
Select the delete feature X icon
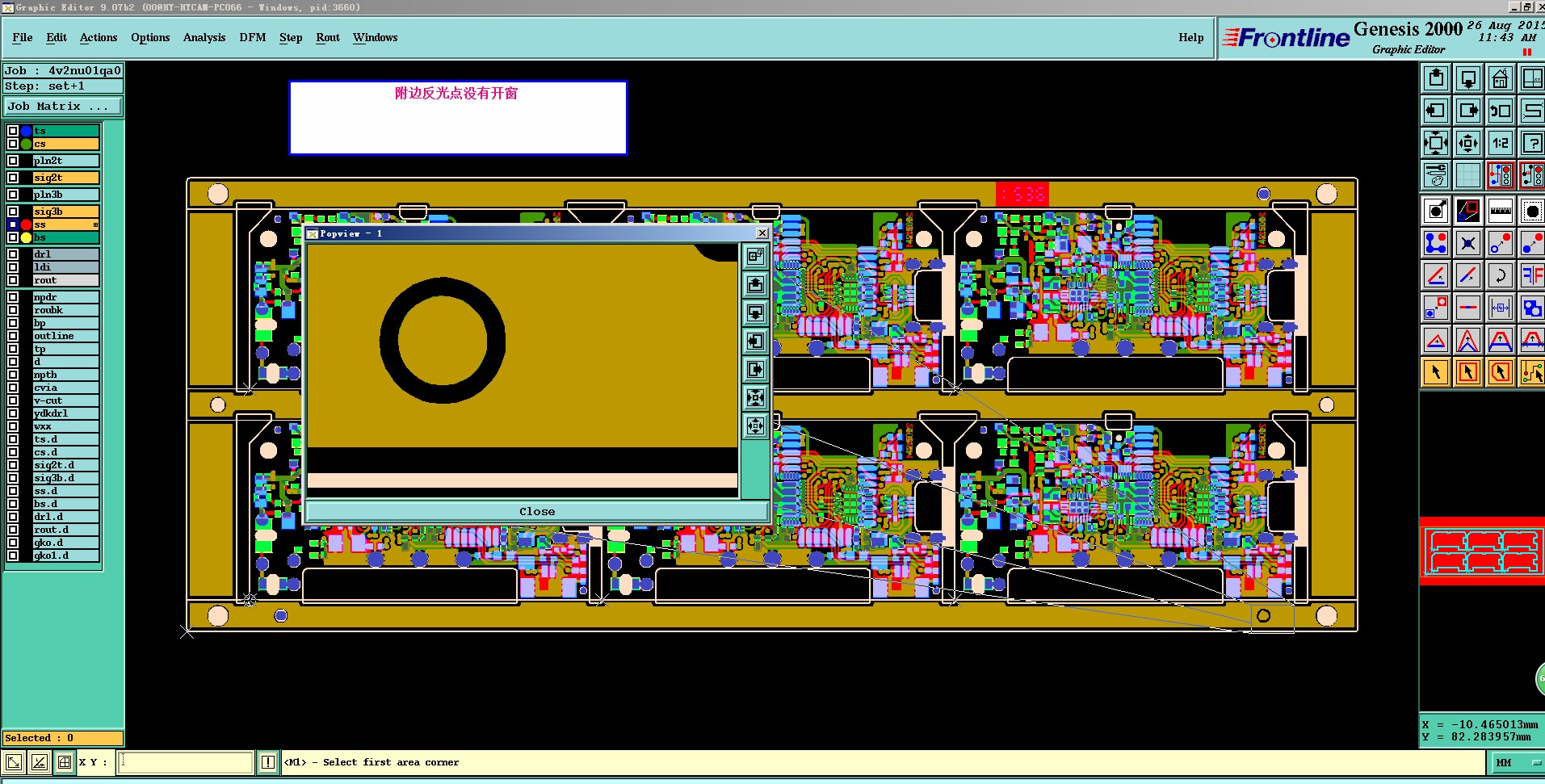[x=1468, y=243]
